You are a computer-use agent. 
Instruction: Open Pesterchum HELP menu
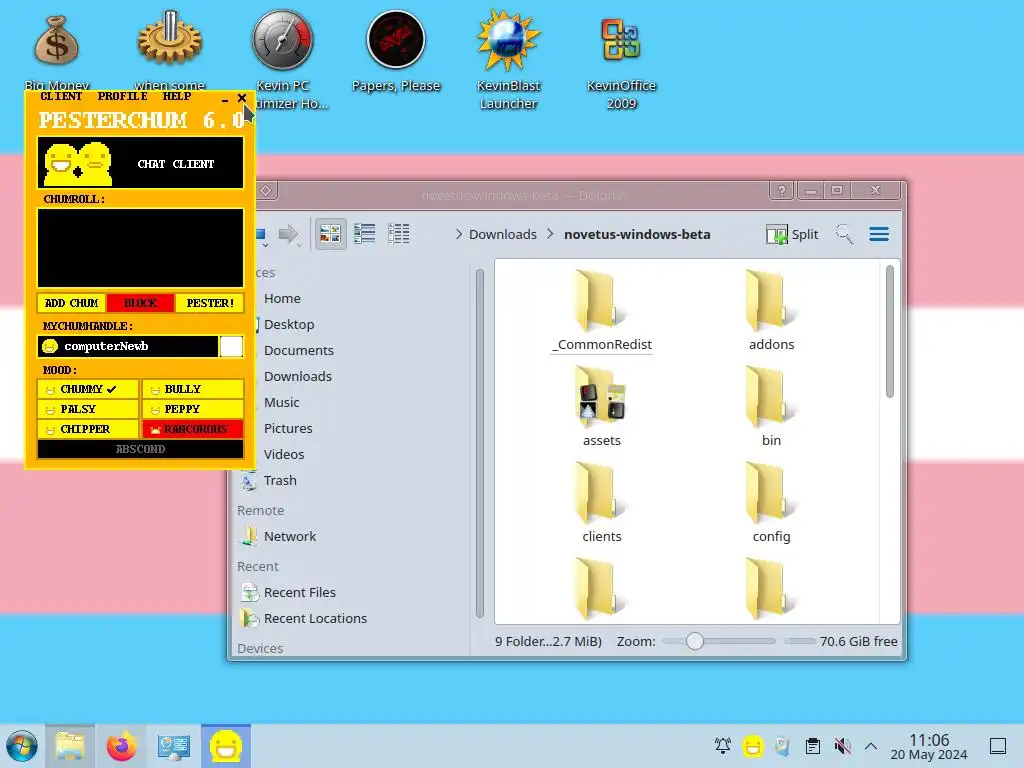(x=177, y=96)
